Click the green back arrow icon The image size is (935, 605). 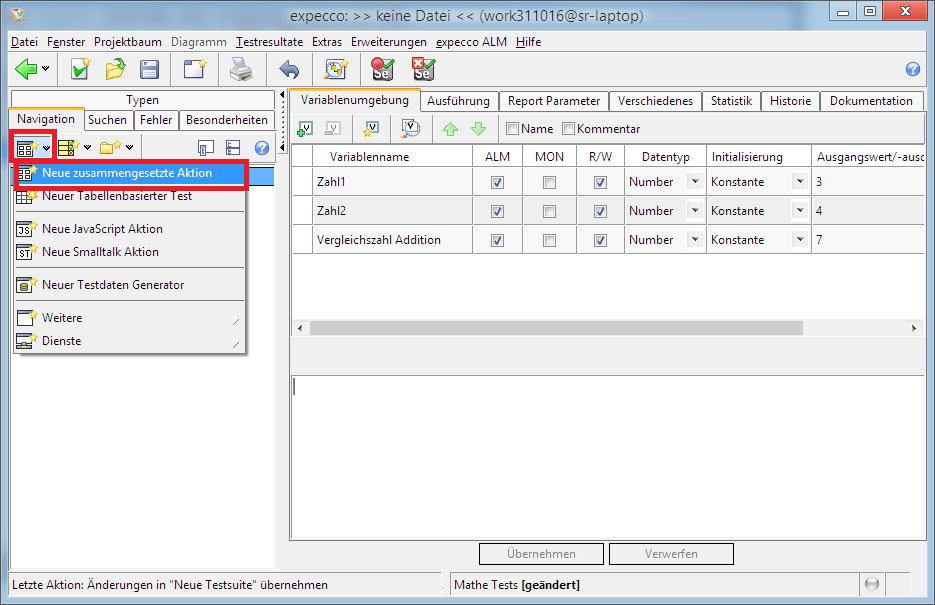[x=26, y=69]
